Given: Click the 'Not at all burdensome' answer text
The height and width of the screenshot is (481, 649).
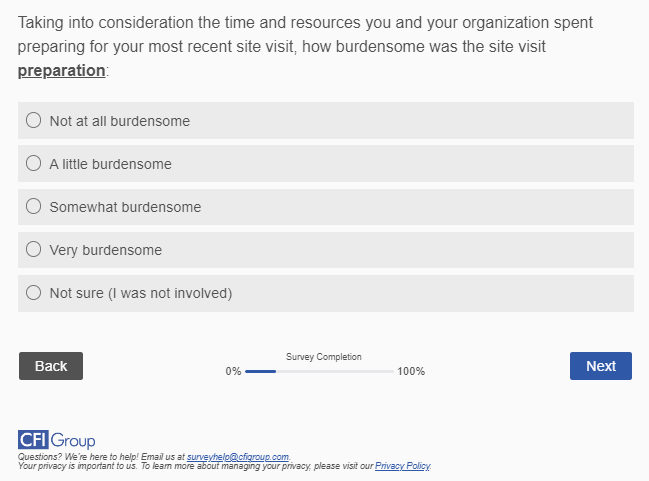Looking at the screenshot, I should [x=119, y=121].
